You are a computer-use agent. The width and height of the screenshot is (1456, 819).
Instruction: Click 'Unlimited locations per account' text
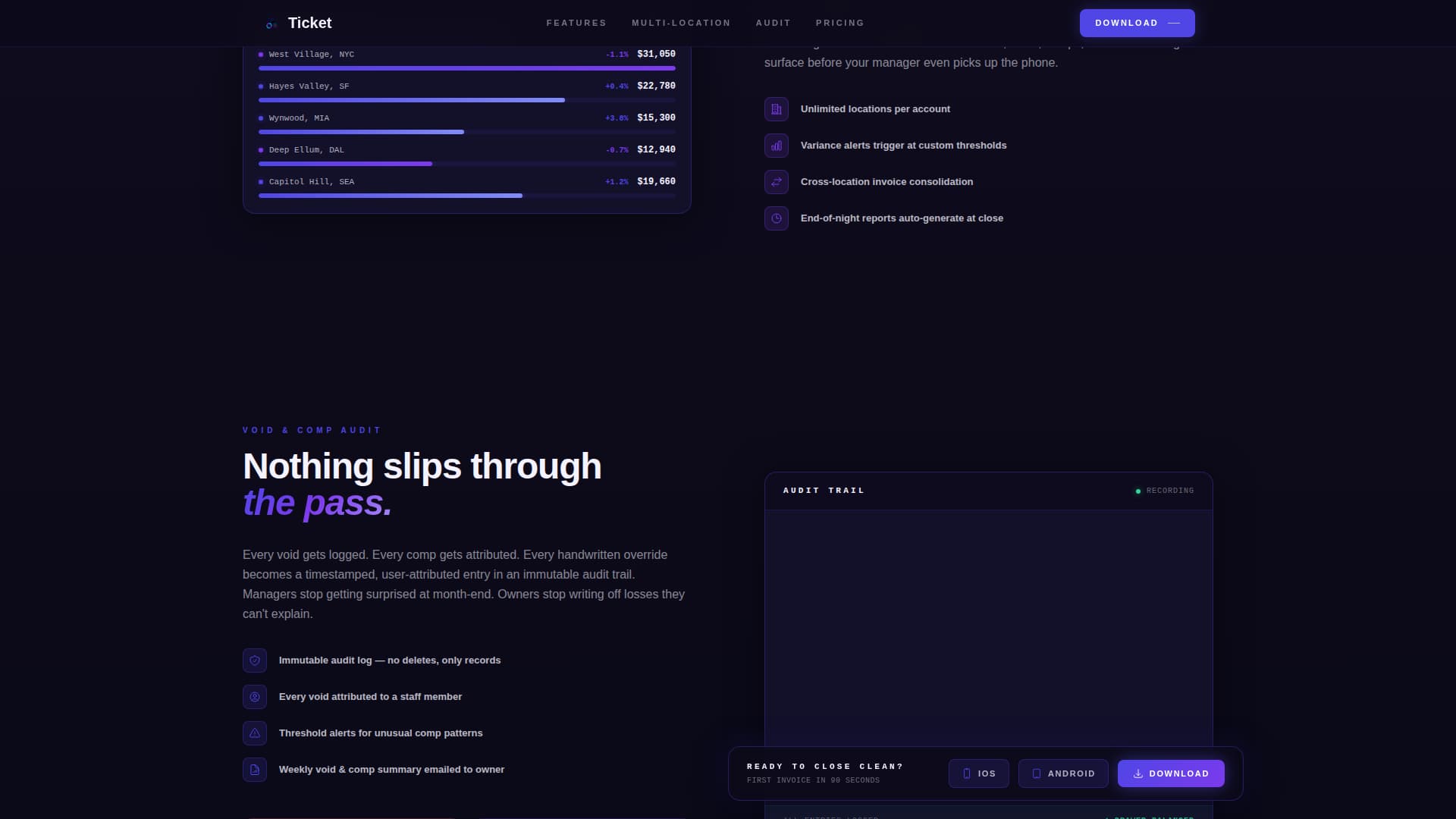[875, 109]
